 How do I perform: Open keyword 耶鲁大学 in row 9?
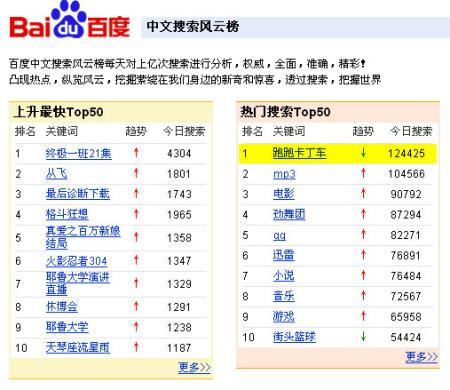[x=67, y=327]
